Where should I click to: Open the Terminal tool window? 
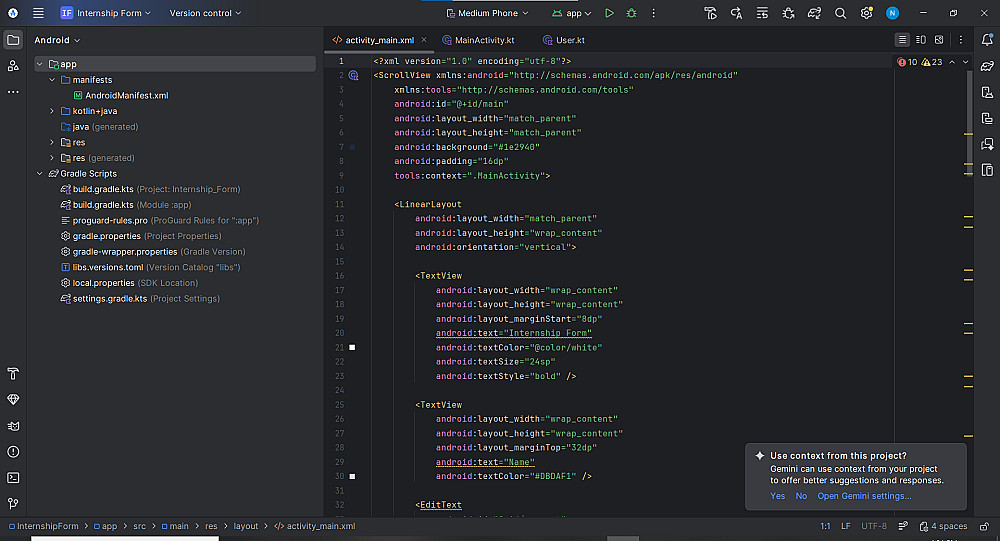point(13,478)
